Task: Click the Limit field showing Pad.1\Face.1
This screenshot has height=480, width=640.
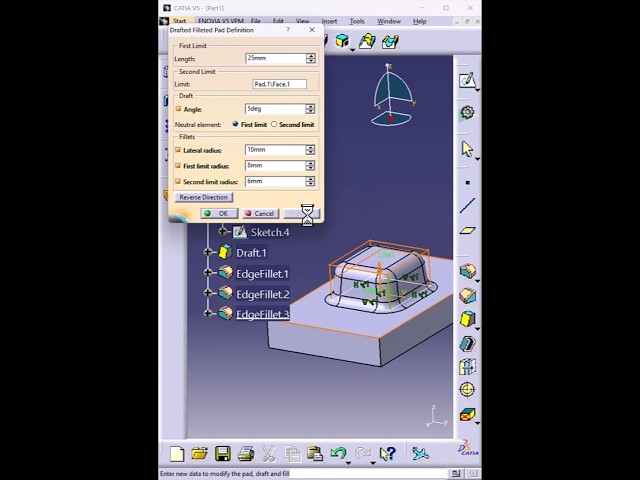Action: [x=280, y=84]
